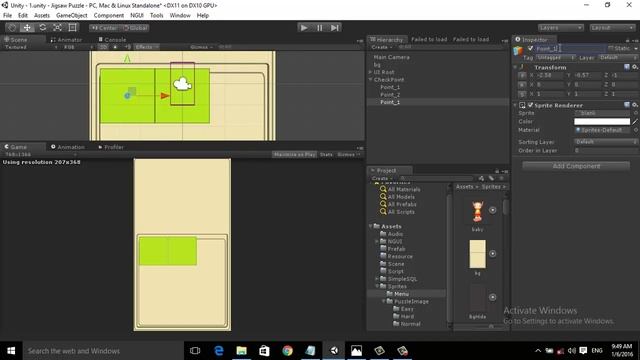Expand the SimpleSQL folder

376,279
